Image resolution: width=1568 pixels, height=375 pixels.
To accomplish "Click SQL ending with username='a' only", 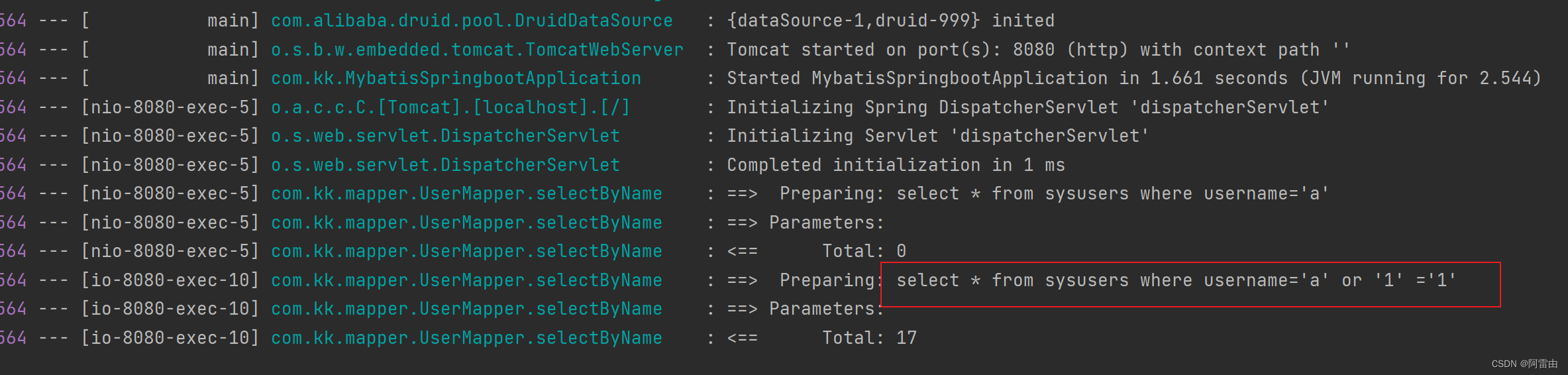I will [1112, 193].
